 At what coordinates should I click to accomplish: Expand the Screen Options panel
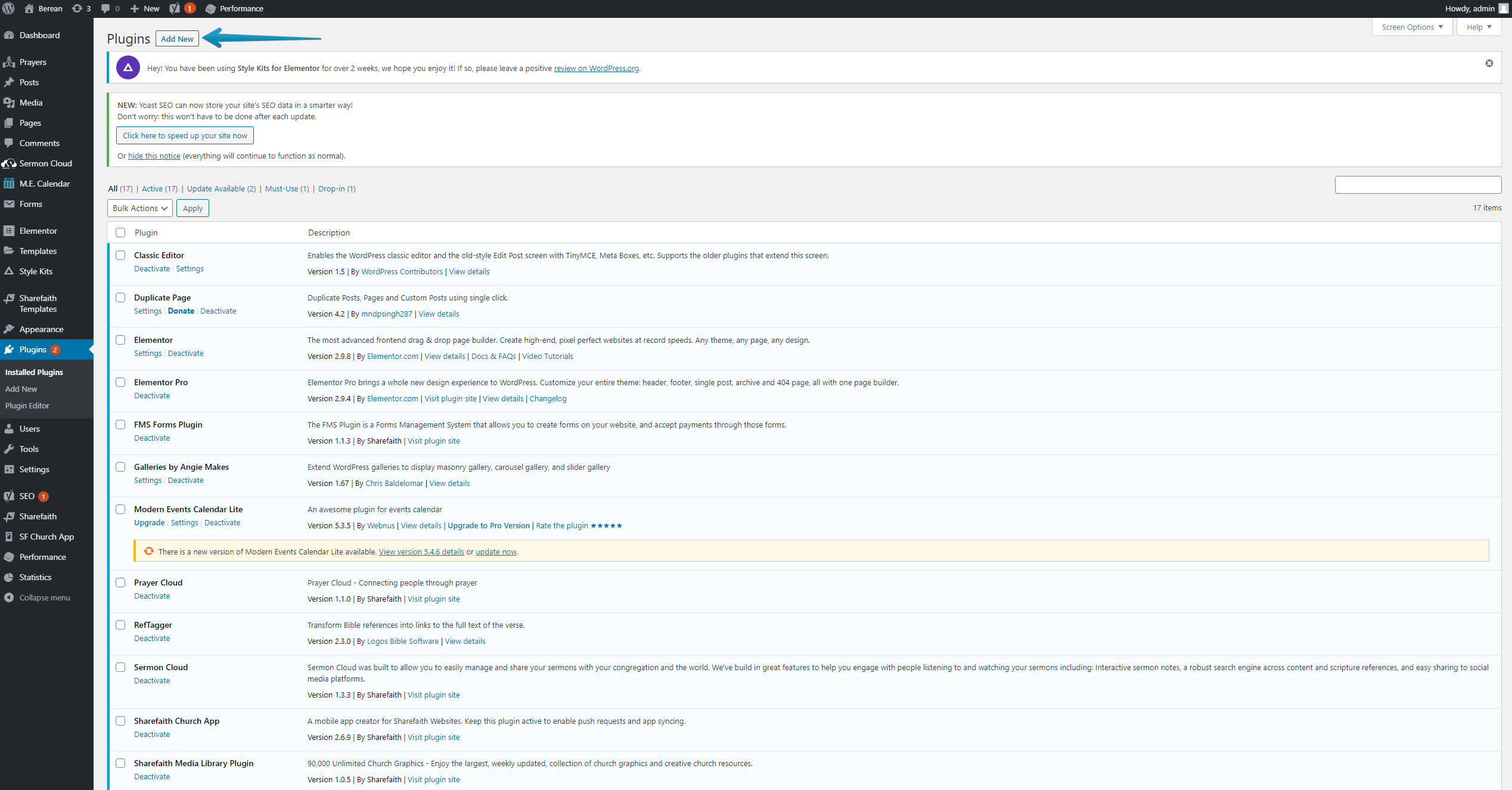[1412, 27]
